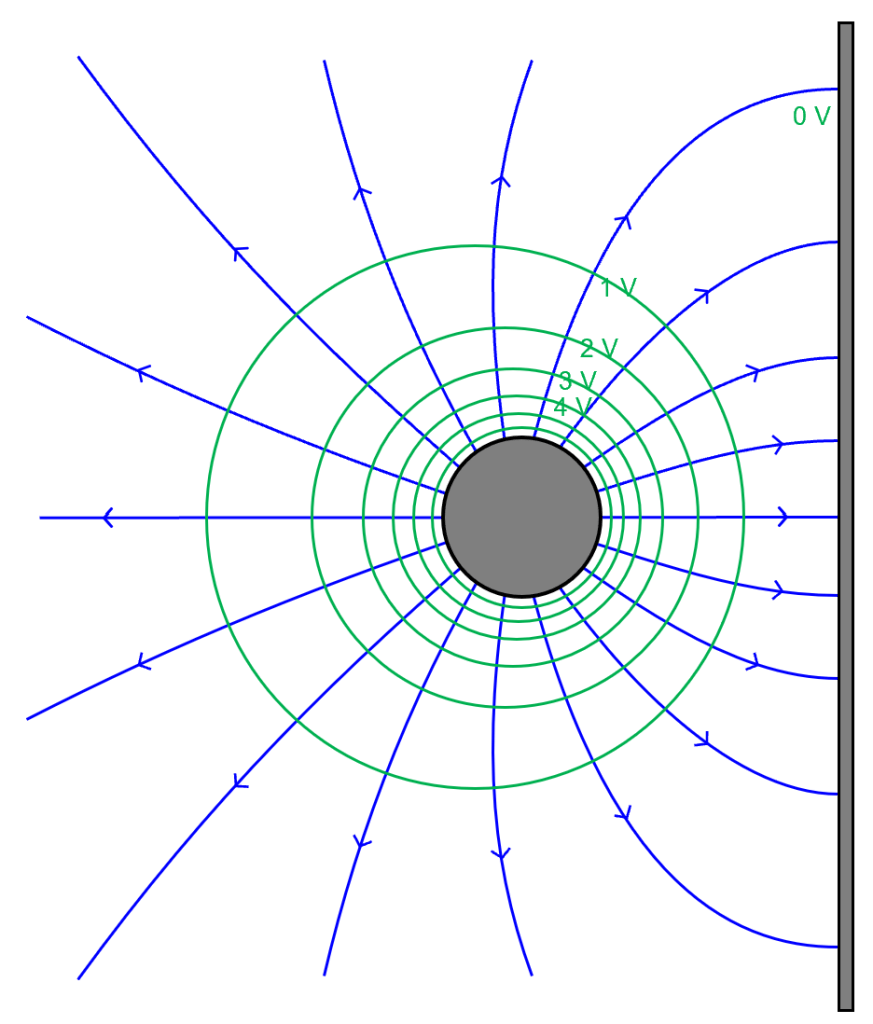Click the "0 V" label near the plate
The height and width of the screenshot is (1024, 873).
click(811, 117)
